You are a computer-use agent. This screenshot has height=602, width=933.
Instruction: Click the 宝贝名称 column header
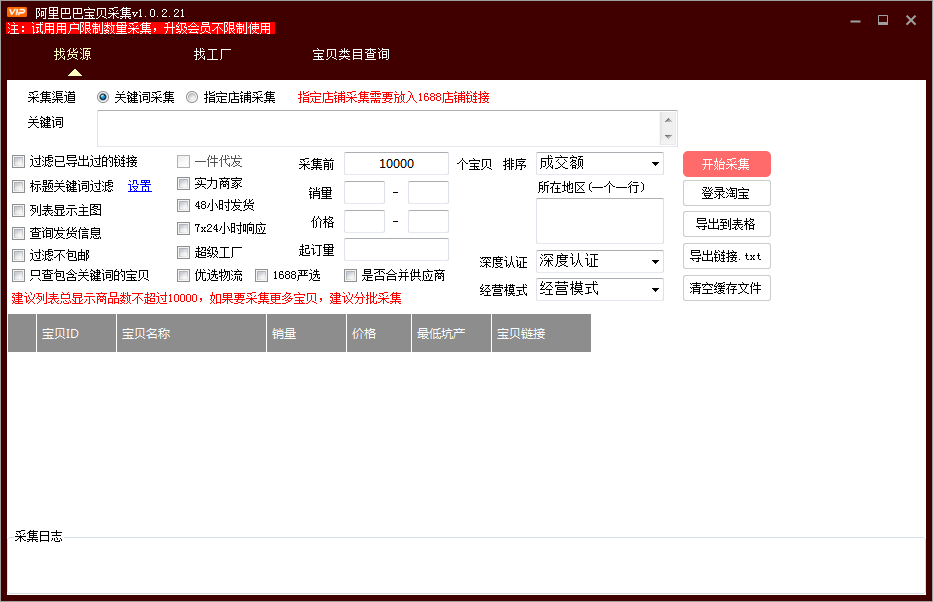[x=192, y=334]
